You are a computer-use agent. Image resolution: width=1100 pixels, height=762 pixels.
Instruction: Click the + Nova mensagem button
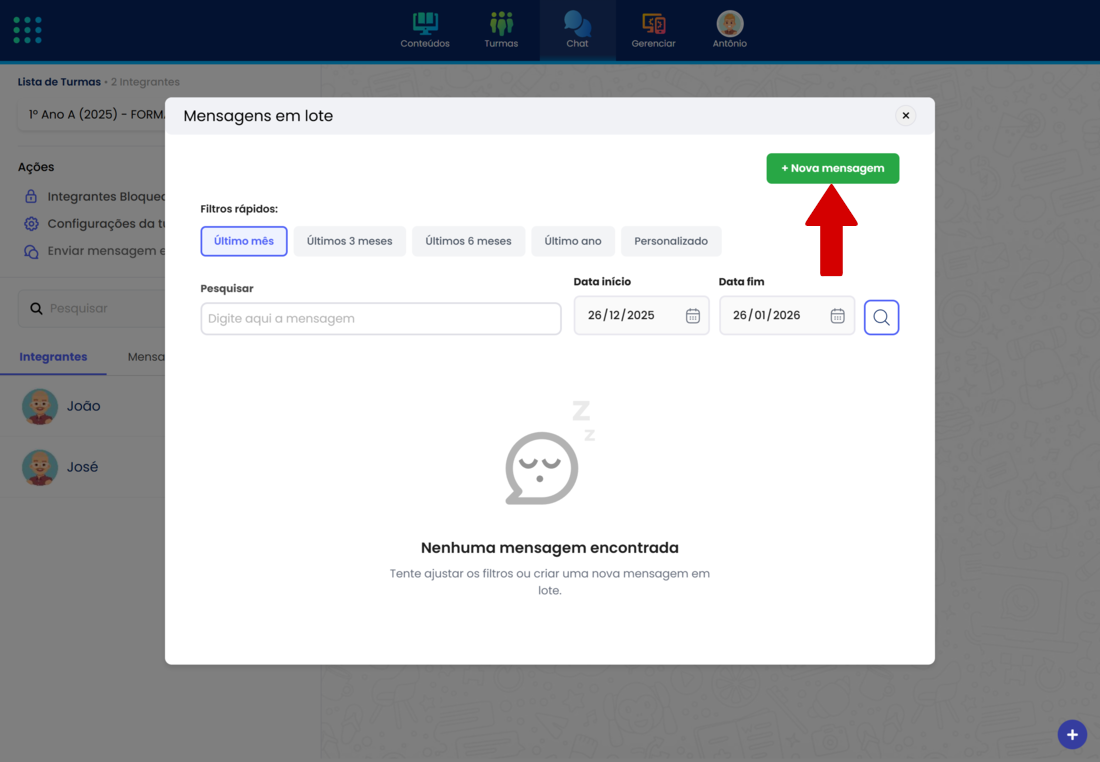click(x=832, y=168)
